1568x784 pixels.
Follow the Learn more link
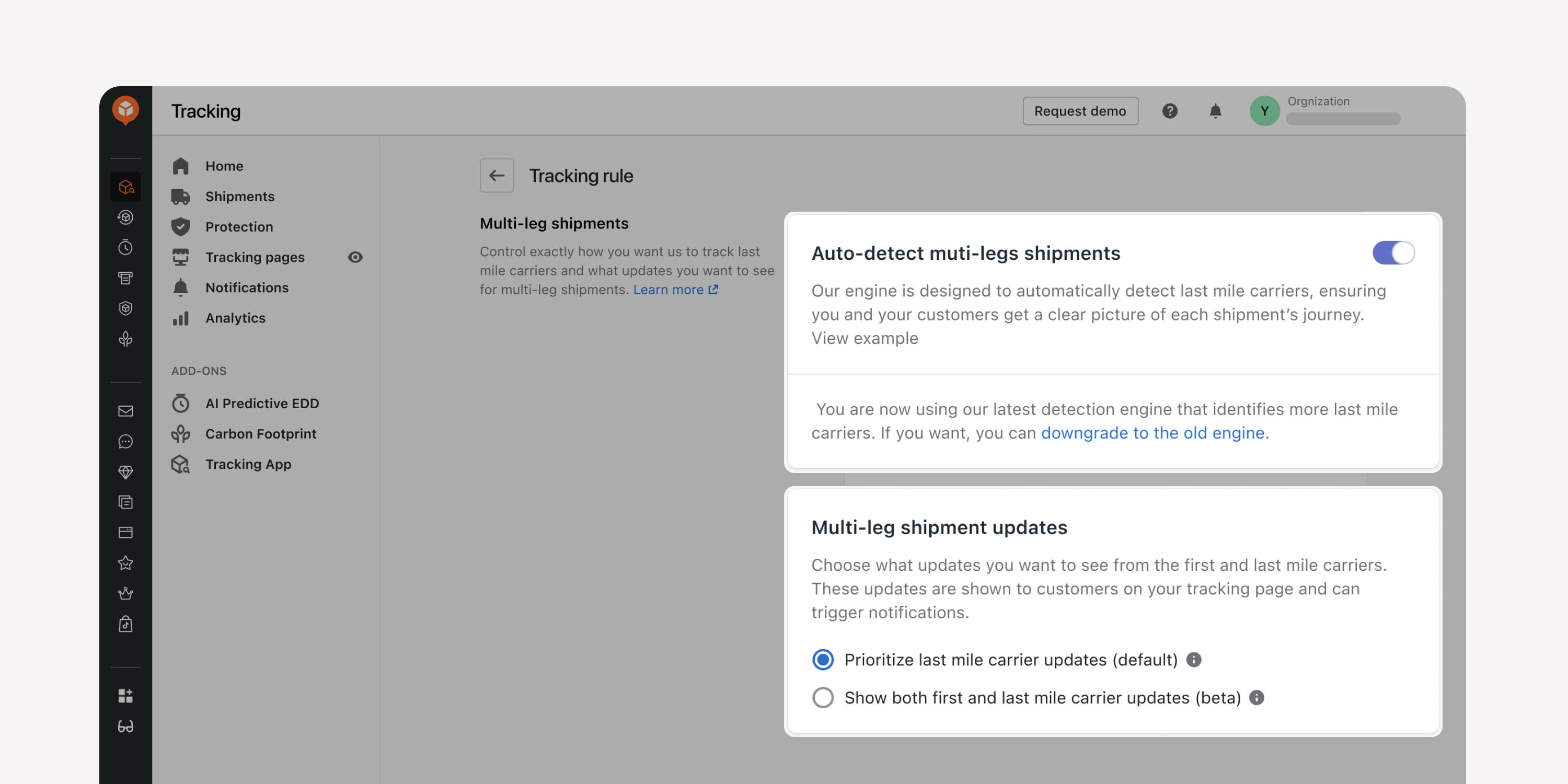tap(675, 290)
